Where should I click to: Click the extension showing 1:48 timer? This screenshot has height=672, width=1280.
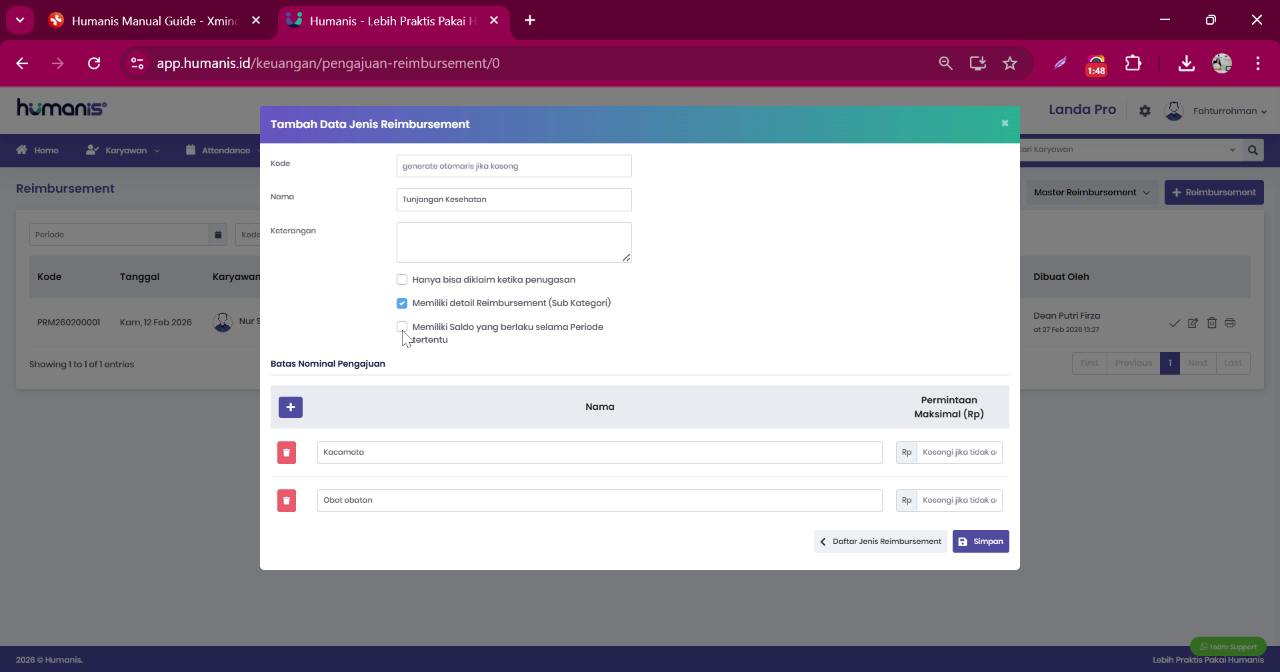pos(1096,65)
